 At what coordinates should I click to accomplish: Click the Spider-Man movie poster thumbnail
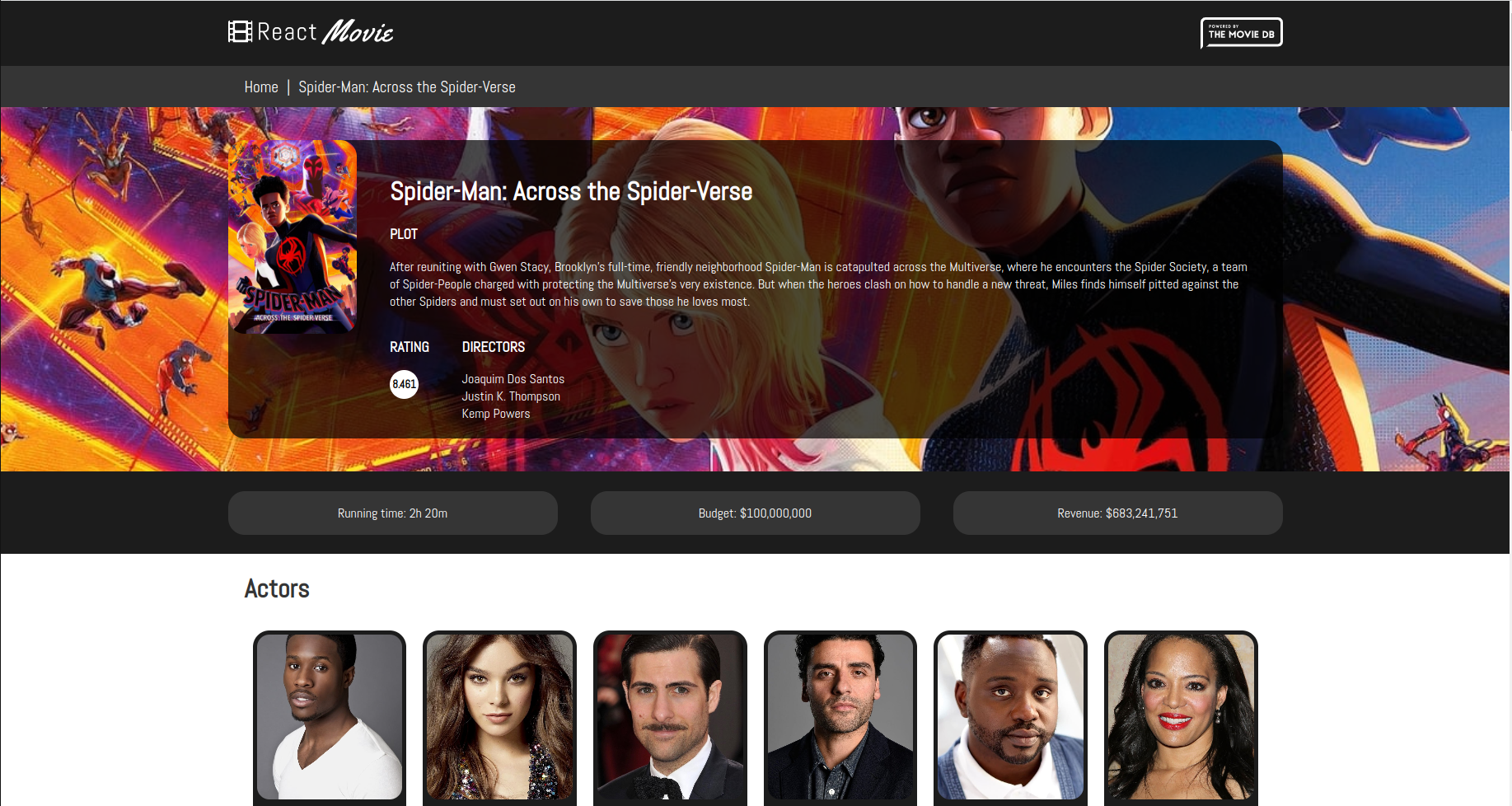pos(293,237)
